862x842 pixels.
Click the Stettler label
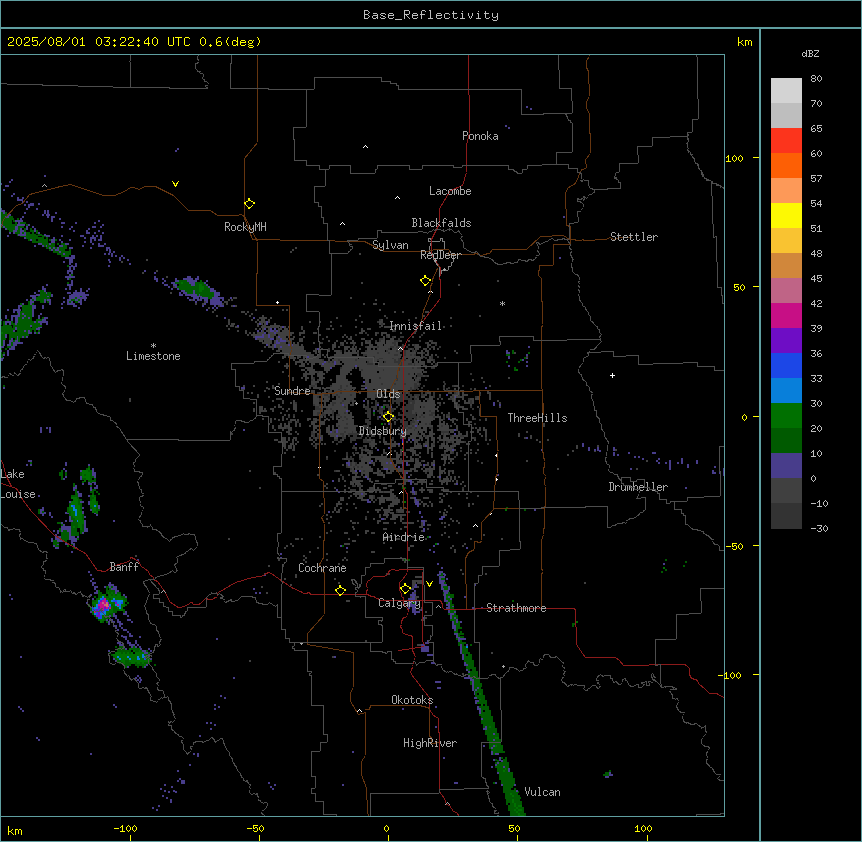(634, 237)
